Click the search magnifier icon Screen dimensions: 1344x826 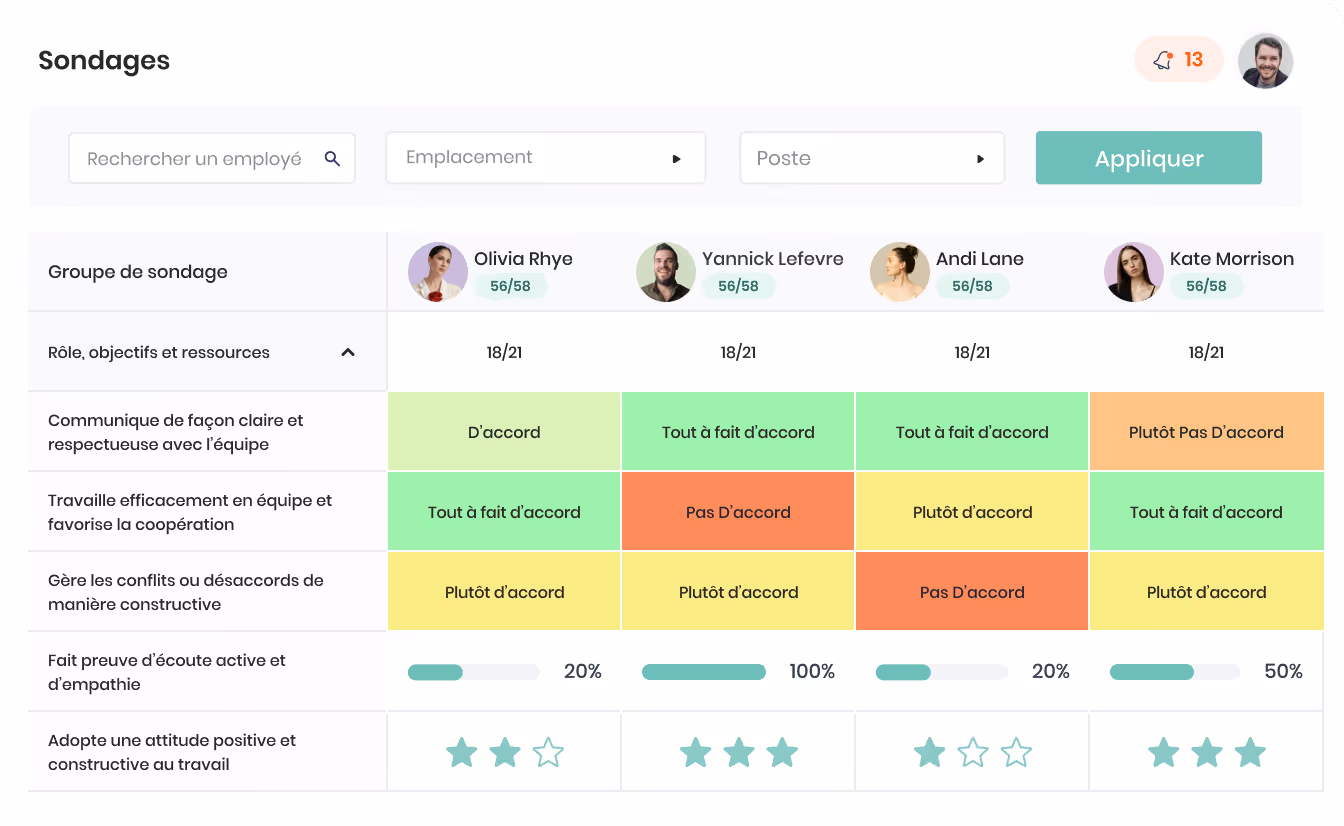[333, 158]
